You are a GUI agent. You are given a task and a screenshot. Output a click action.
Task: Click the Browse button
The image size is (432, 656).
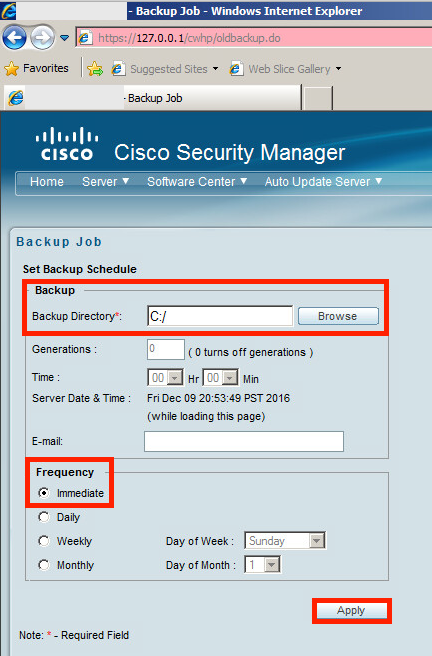(338, 316)
